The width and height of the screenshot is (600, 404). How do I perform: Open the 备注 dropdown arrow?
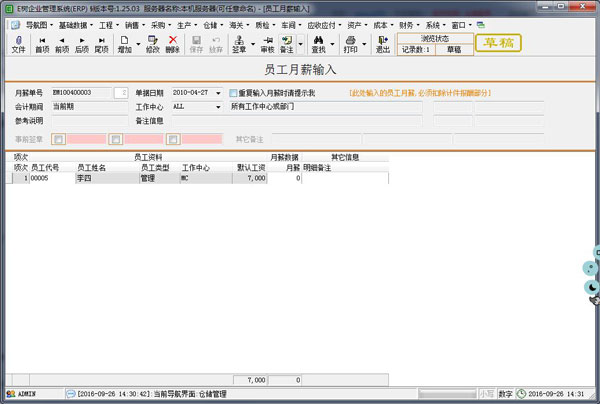tap(300, 44)
